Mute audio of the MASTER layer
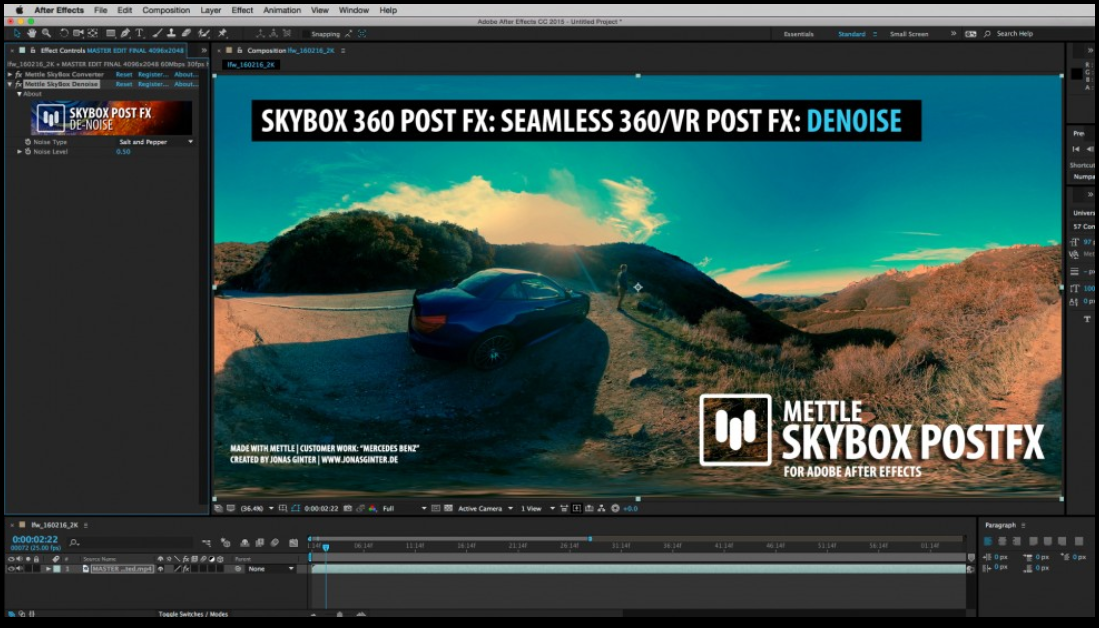1099x628 pixels. 19,569
